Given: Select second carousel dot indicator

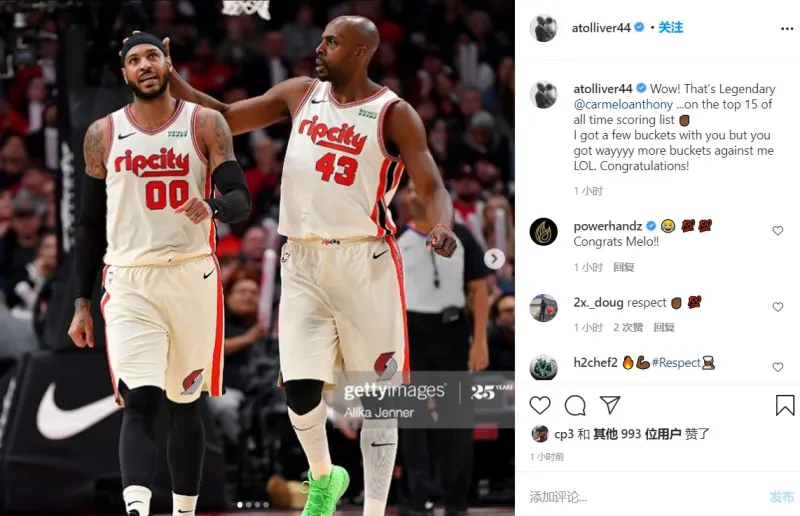Looking at the screenshot, I should coord(248,505).
